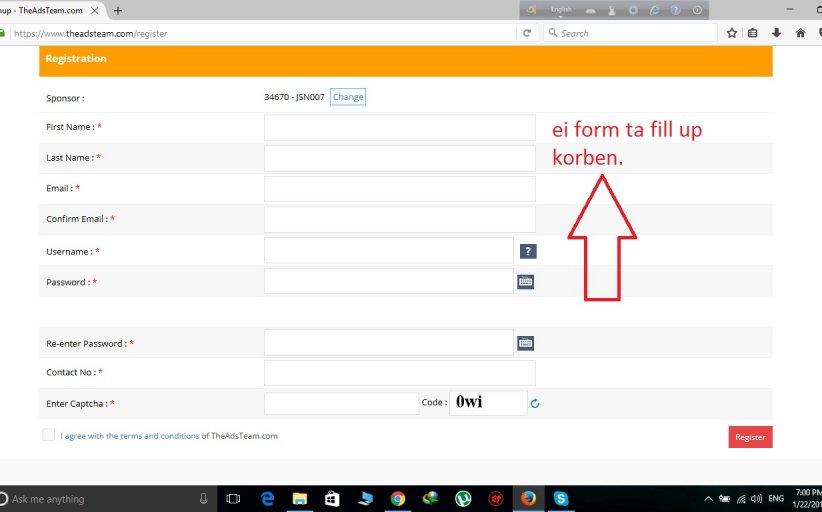Click the Username help question-mark icon
The height and width of the screenshot is (512, 822).
point(529,251)
